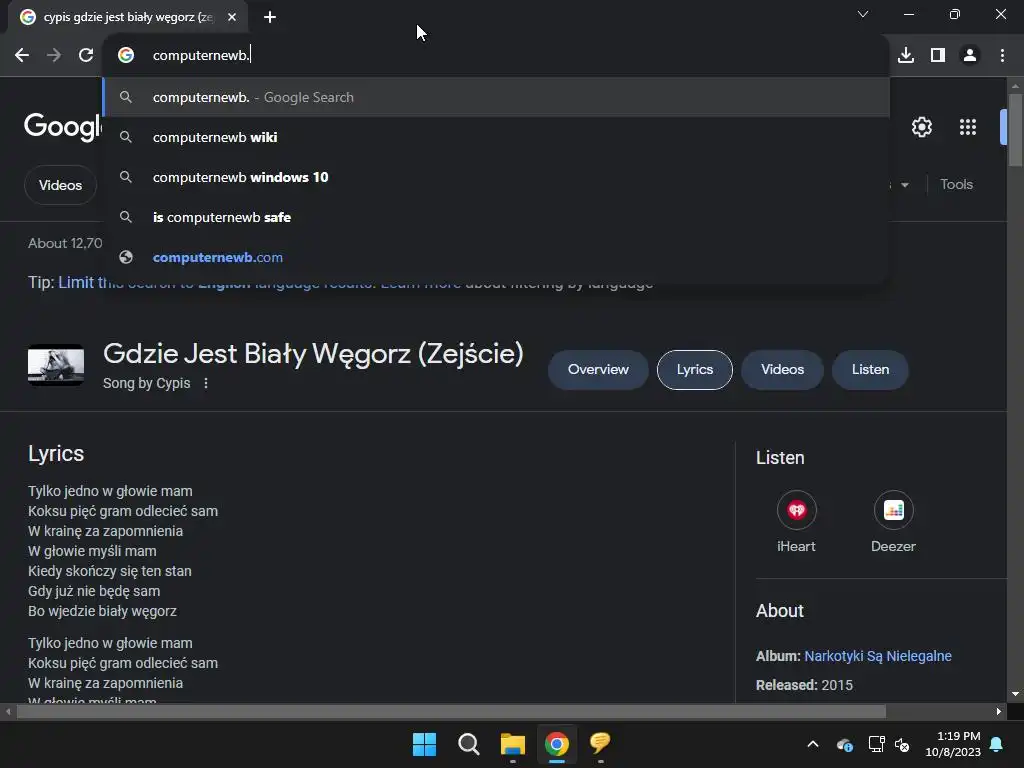
Task: Click the horizontal page scrollbar
Action: [x=451, y=711]
